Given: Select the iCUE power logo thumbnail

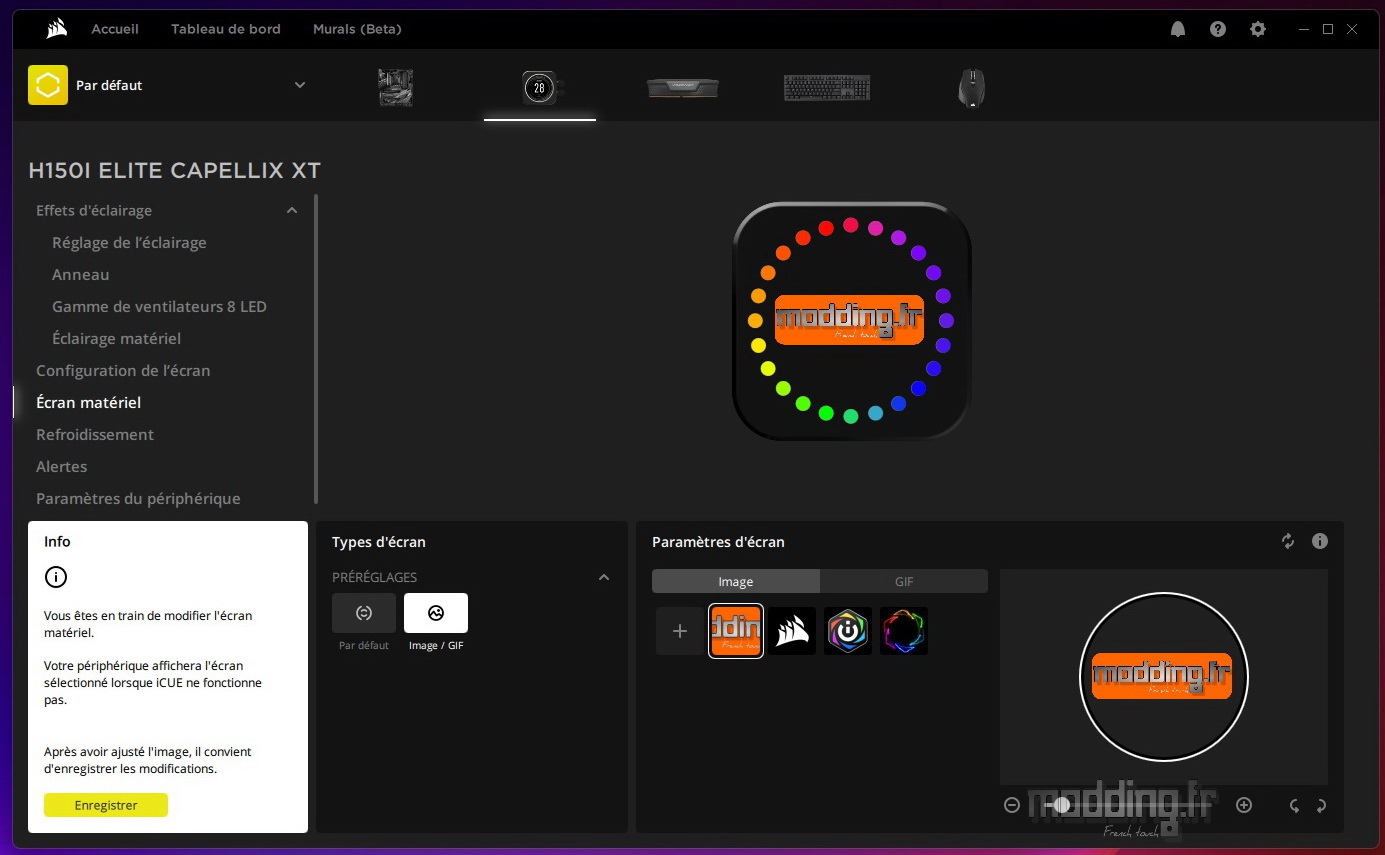Looking at the screenshot, I should (848, 631).
